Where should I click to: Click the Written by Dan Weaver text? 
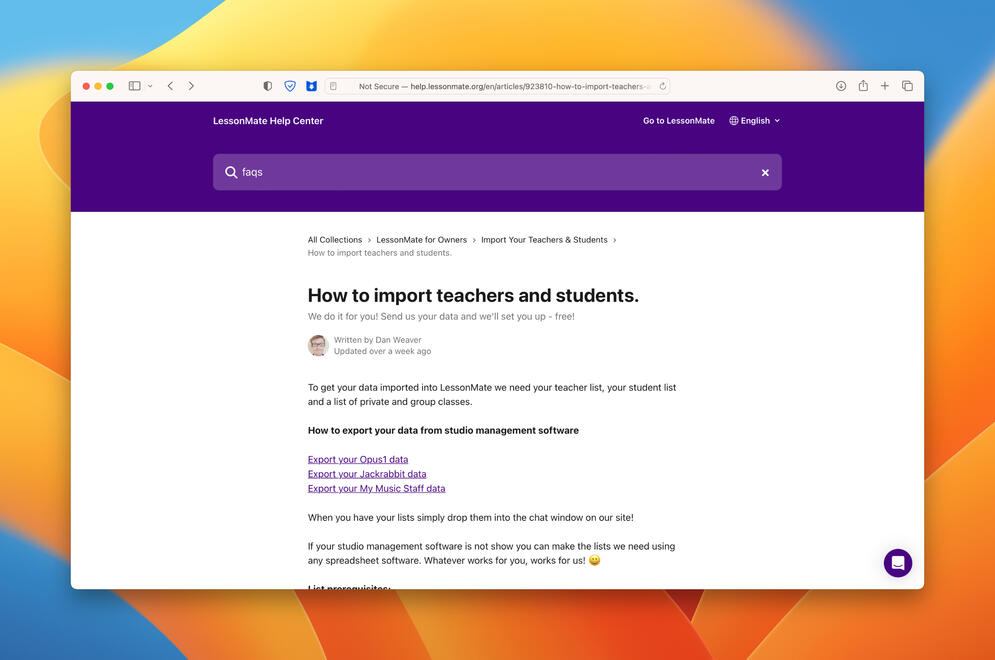(377, 340)
